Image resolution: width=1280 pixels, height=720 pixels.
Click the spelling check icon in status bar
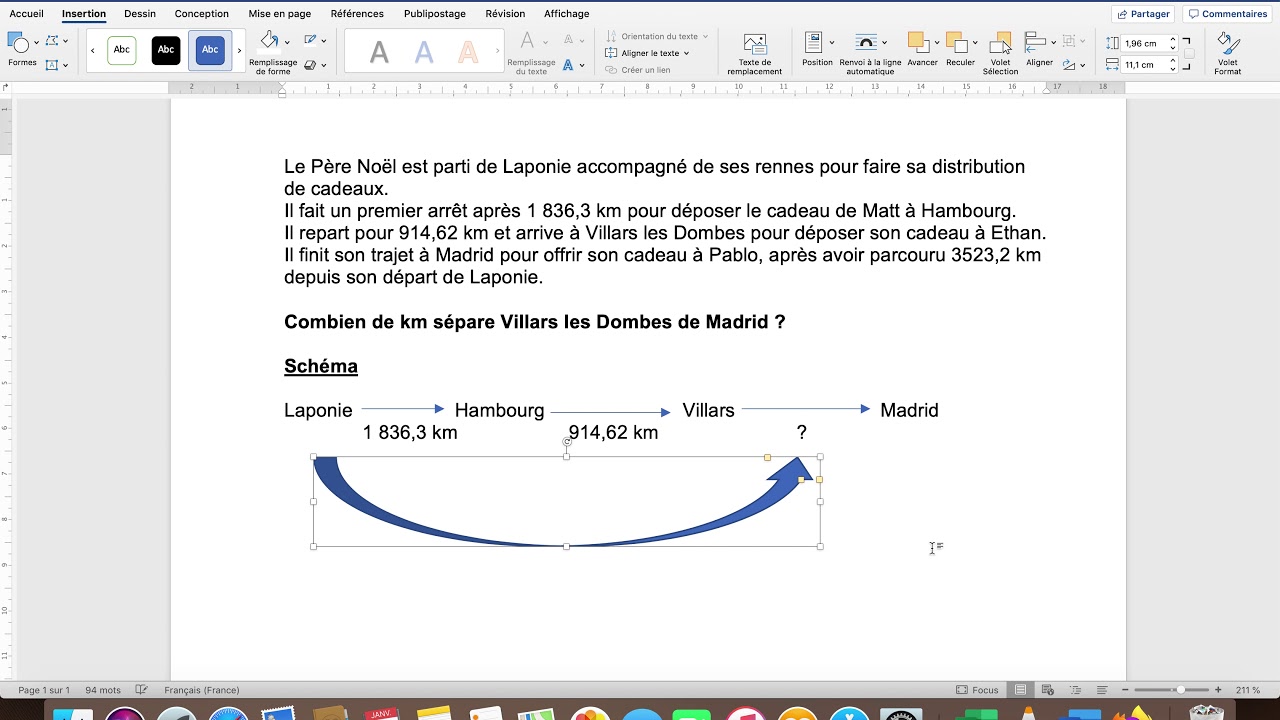pyautogui.click(x=142, y=690)
